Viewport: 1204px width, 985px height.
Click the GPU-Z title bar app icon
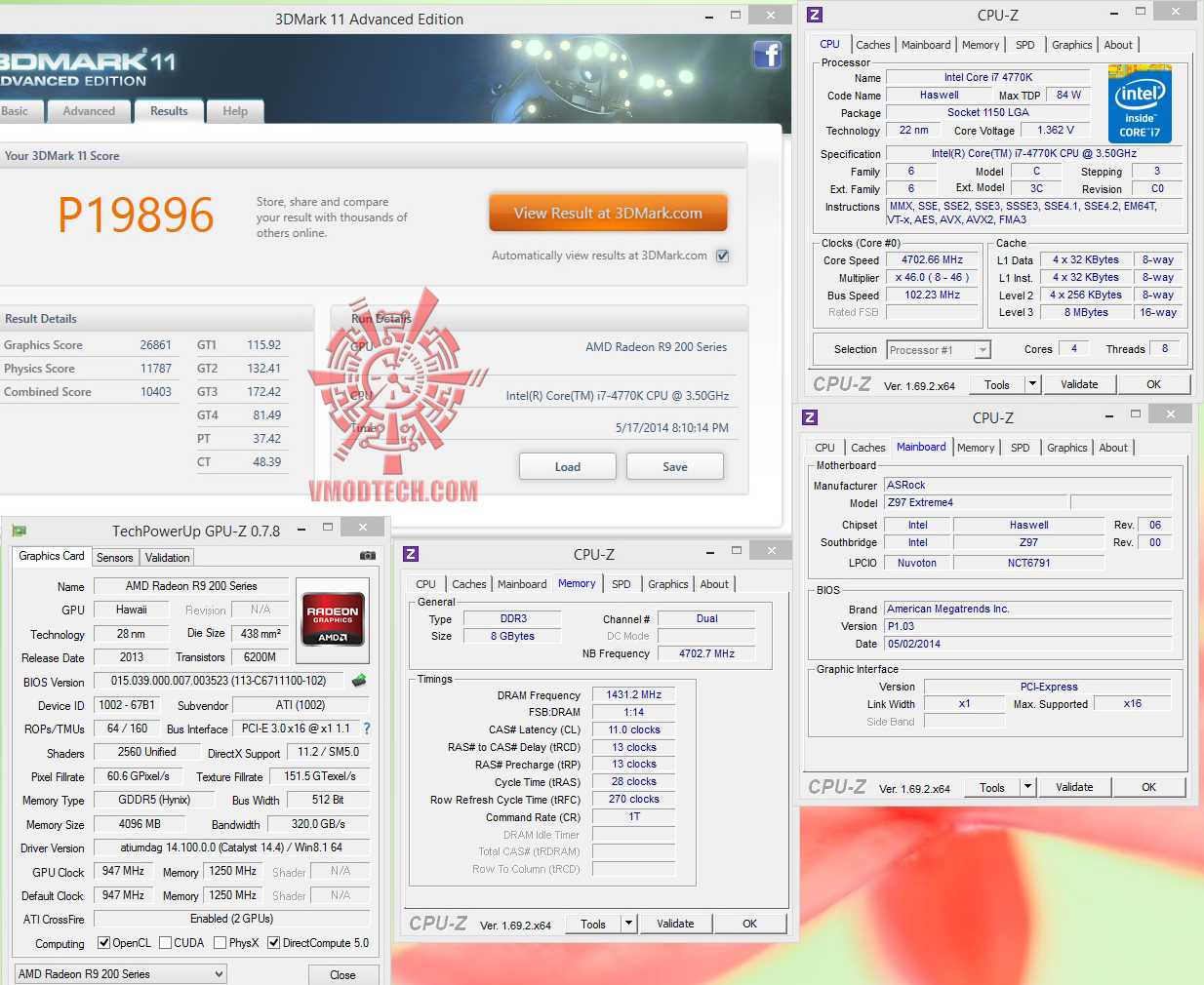[19, 531]
